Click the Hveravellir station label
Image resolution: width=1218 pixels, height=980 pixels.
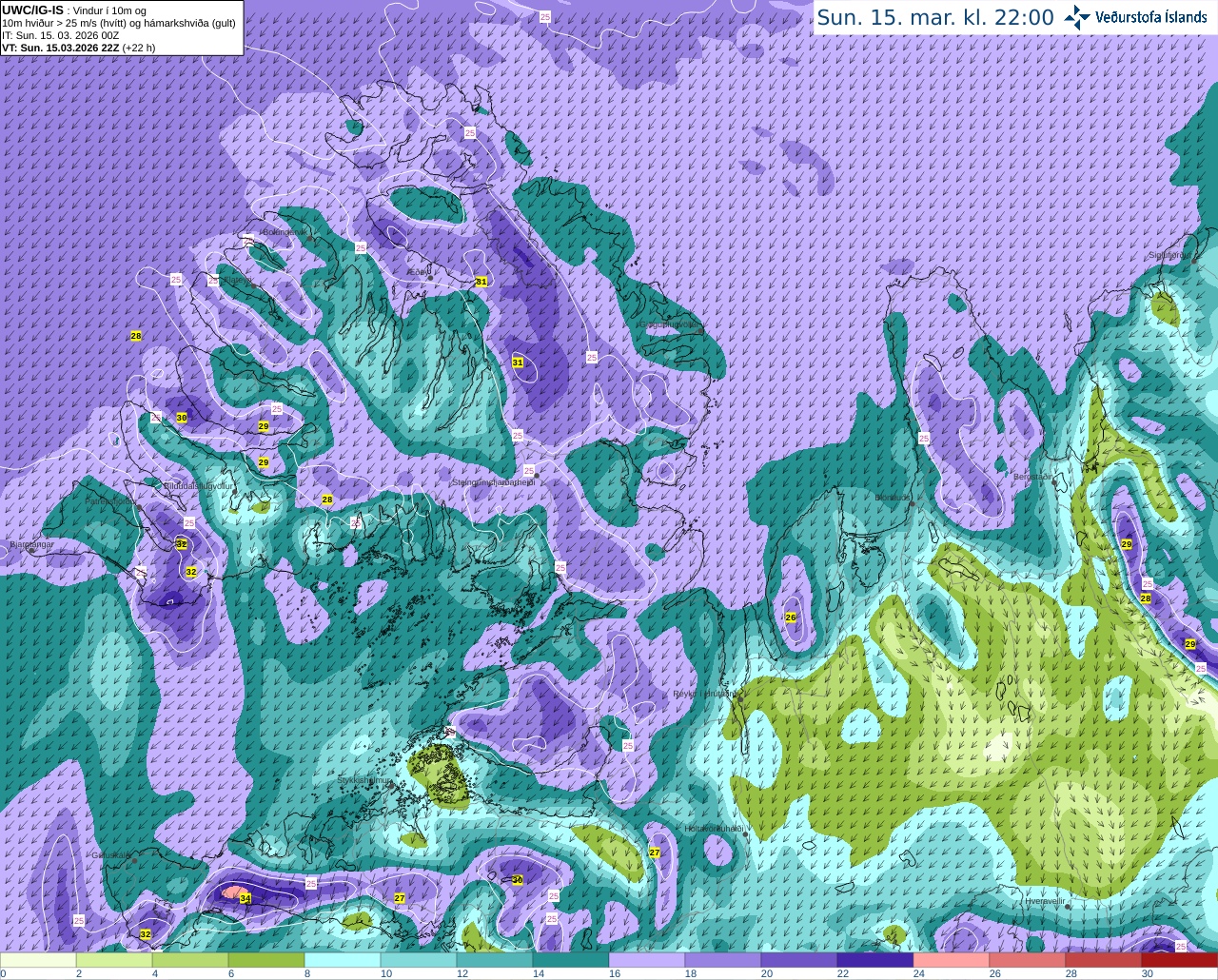pos(1045,900)
